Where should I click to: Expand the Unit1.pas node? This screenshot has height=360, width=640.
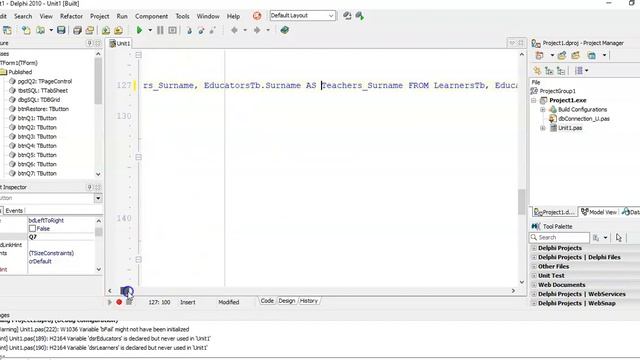click(542, 128)
